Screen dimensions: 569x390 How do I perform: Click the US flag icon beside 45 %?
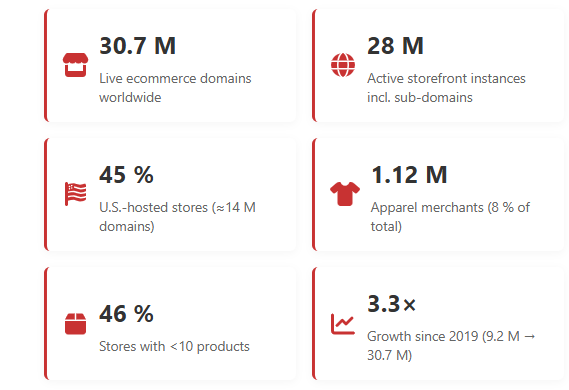[x=75, y=194]
